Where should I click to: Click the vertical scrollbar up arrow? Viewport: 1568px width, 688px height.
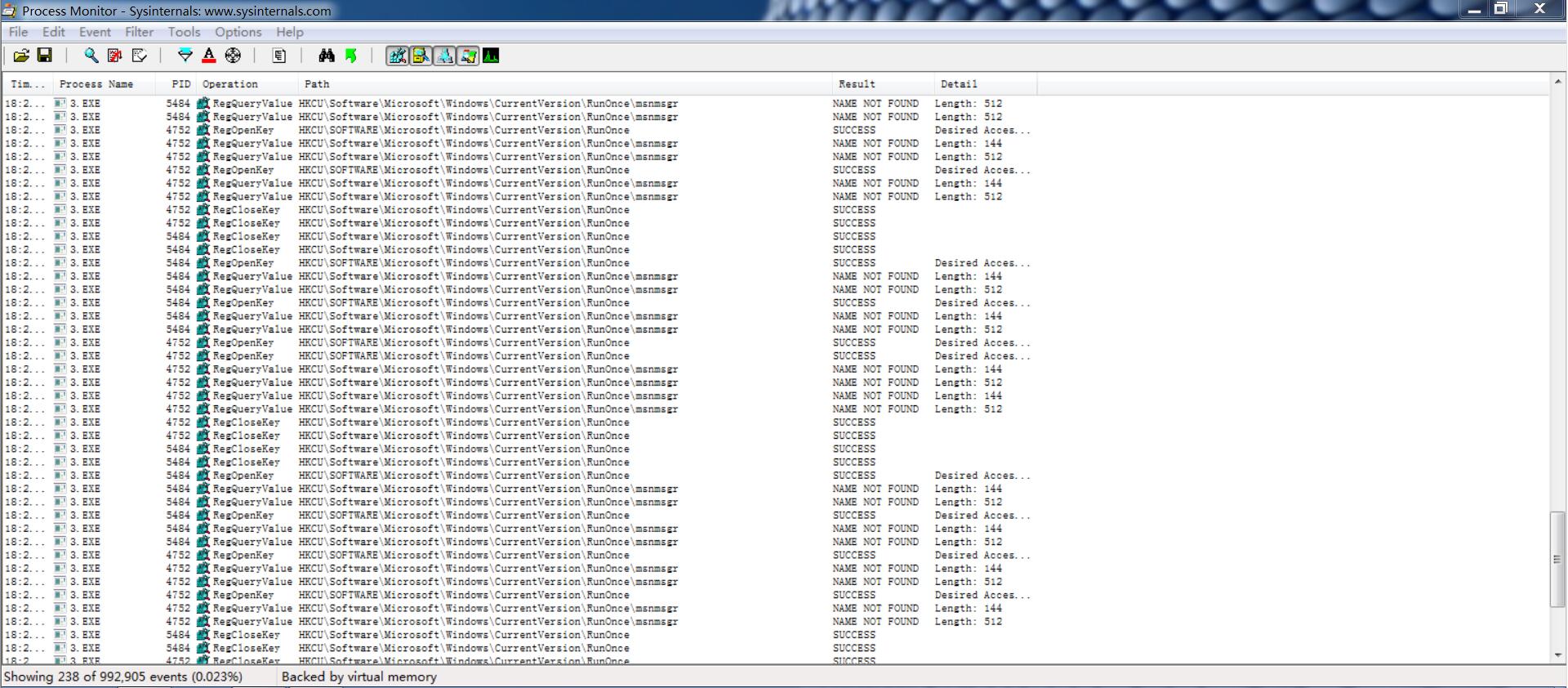(x=1558, y=82)
